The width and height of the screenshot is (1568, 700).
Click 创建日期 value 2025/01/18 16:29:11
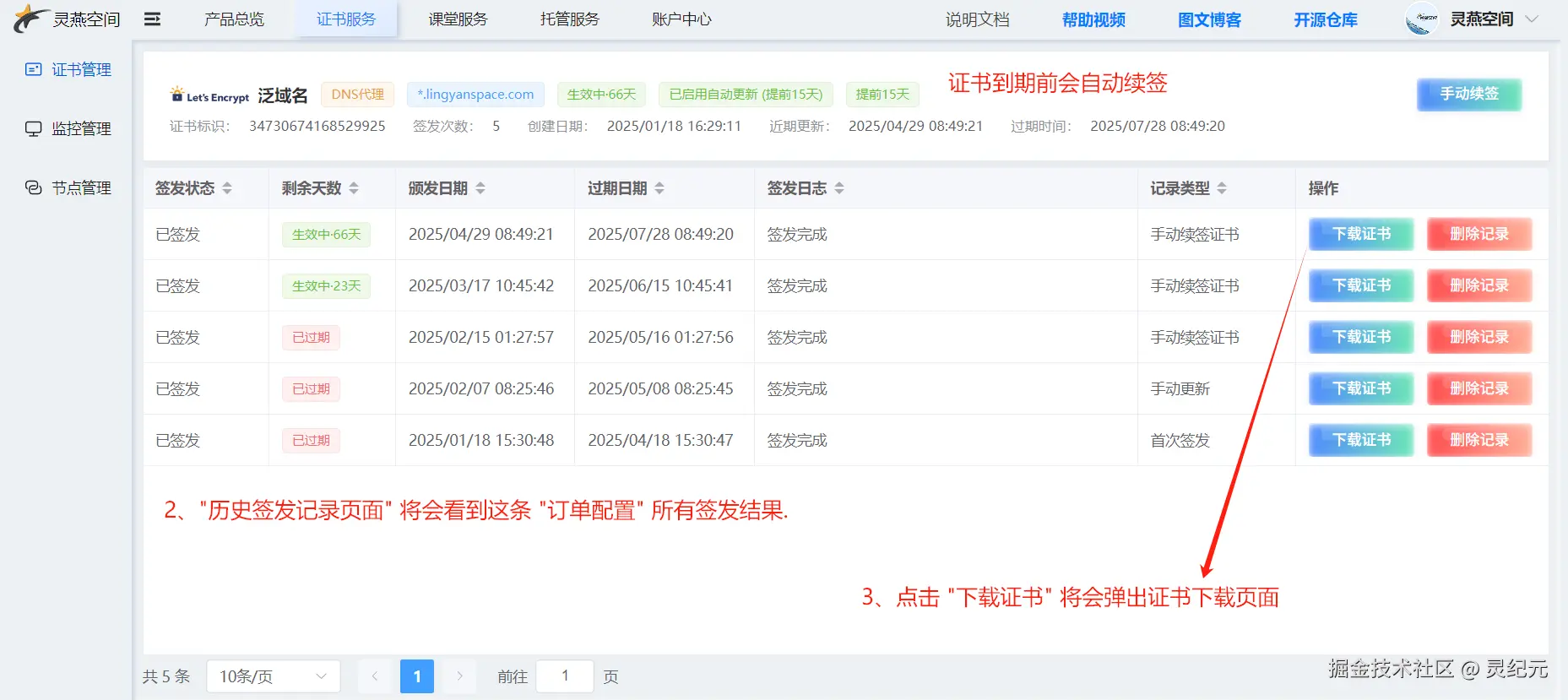tap(674, 126)
